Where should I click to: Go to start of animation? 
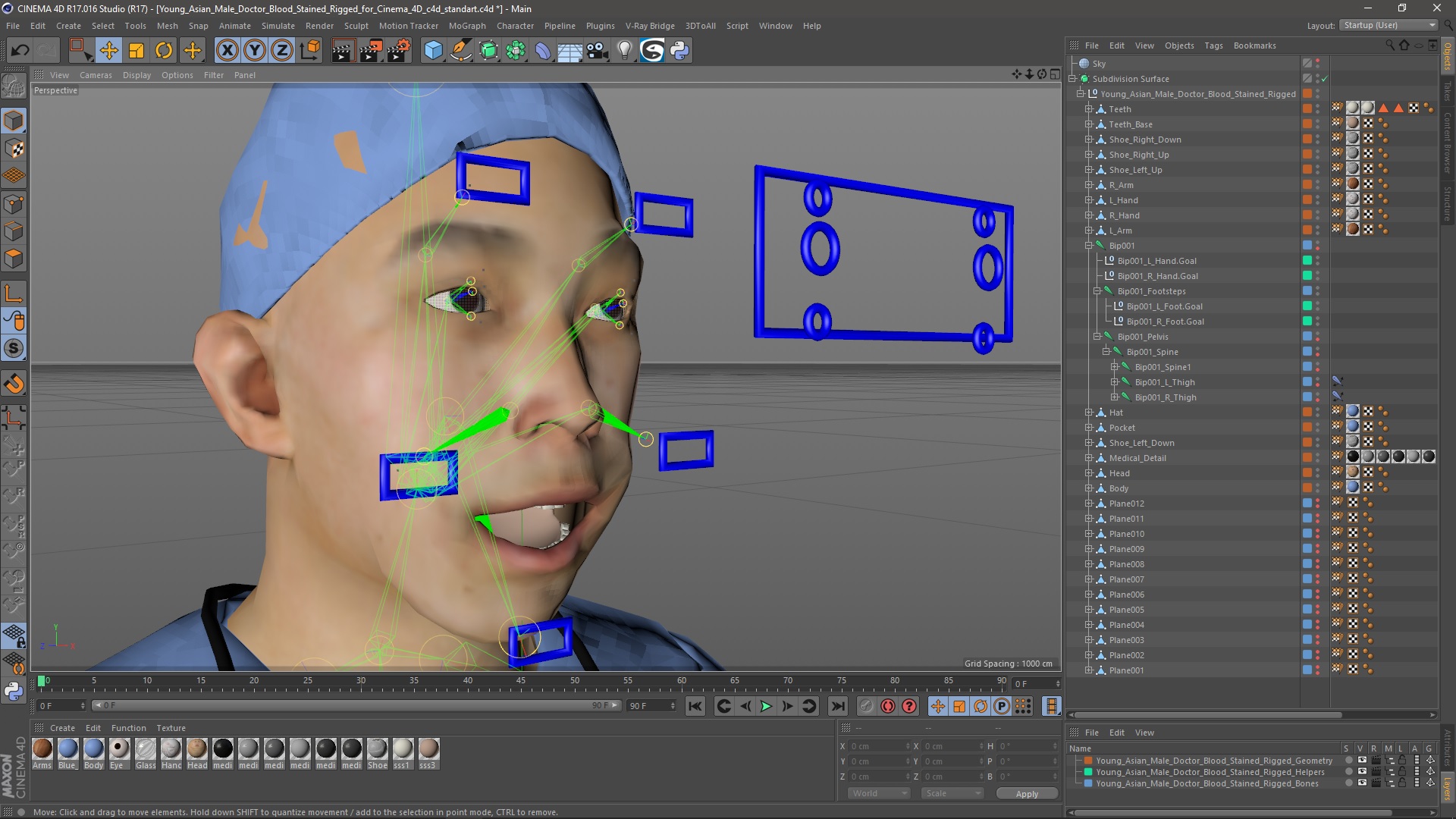click(695, 706)
